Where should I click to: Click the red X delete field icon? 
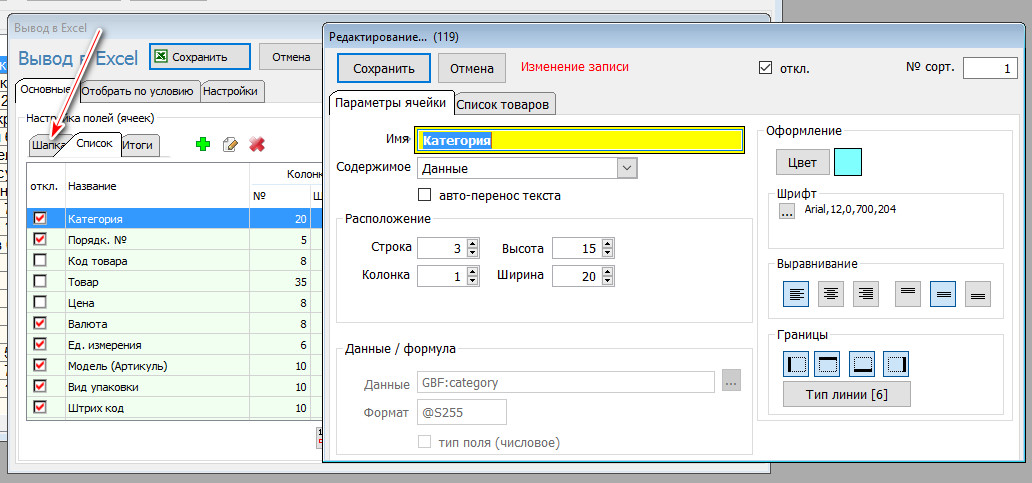pyautogui.click(x=257, y=145)
